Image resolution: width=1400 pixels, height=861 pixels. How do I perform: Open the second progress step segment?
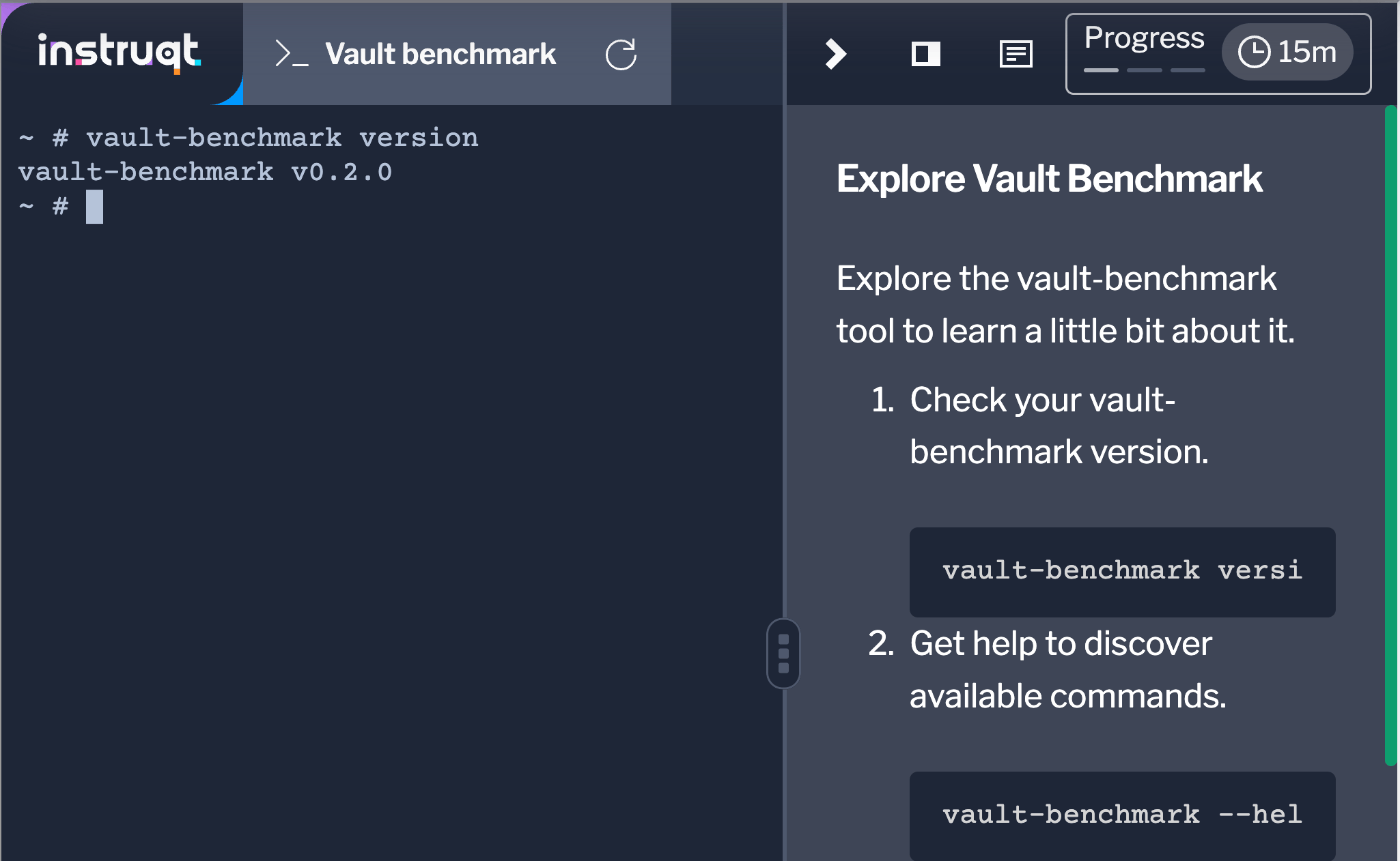[1145, 71]
